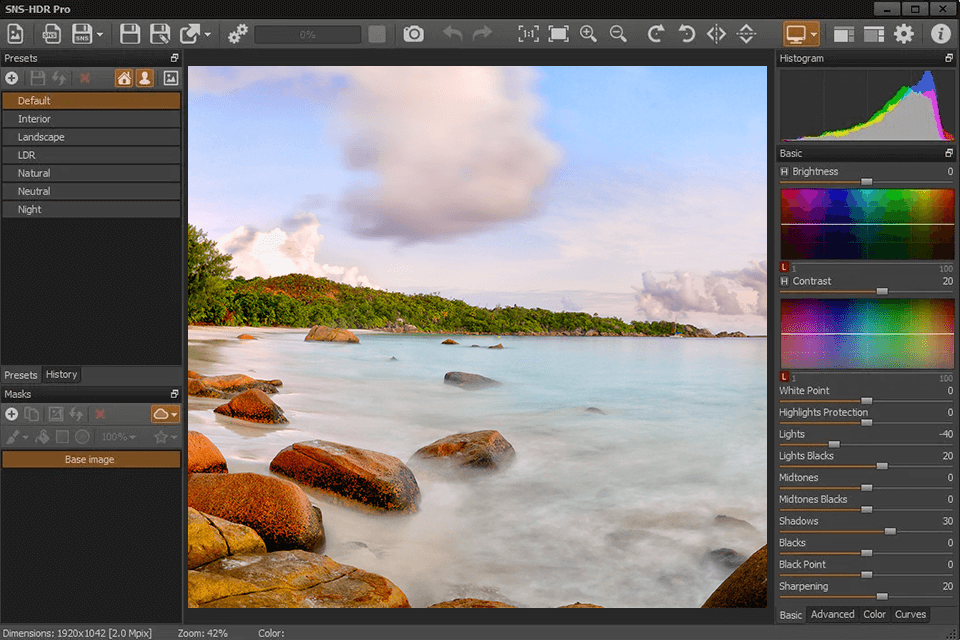Toggle the H button beside Brightness
This screenshot has height=640, width=960.
784,172
